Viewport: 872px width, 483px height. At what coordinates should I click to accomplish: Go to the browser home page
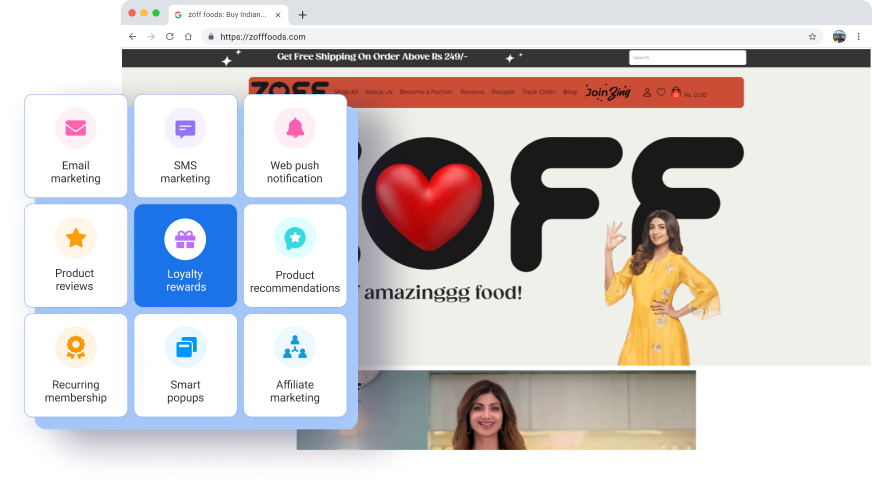click(x=189, y=37)
